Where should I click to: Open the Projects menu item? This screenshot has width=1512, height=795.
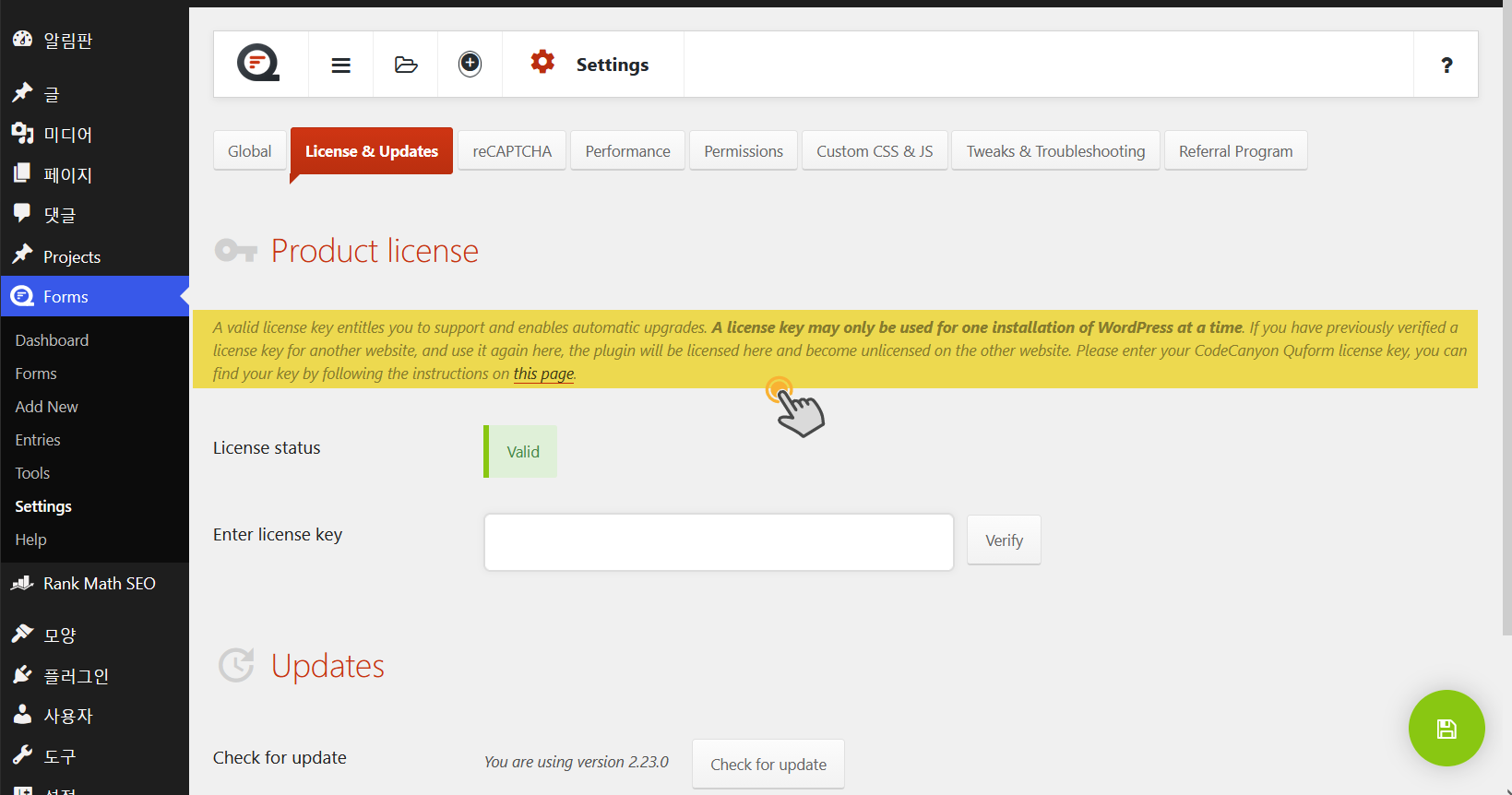[x=94, y=256]
